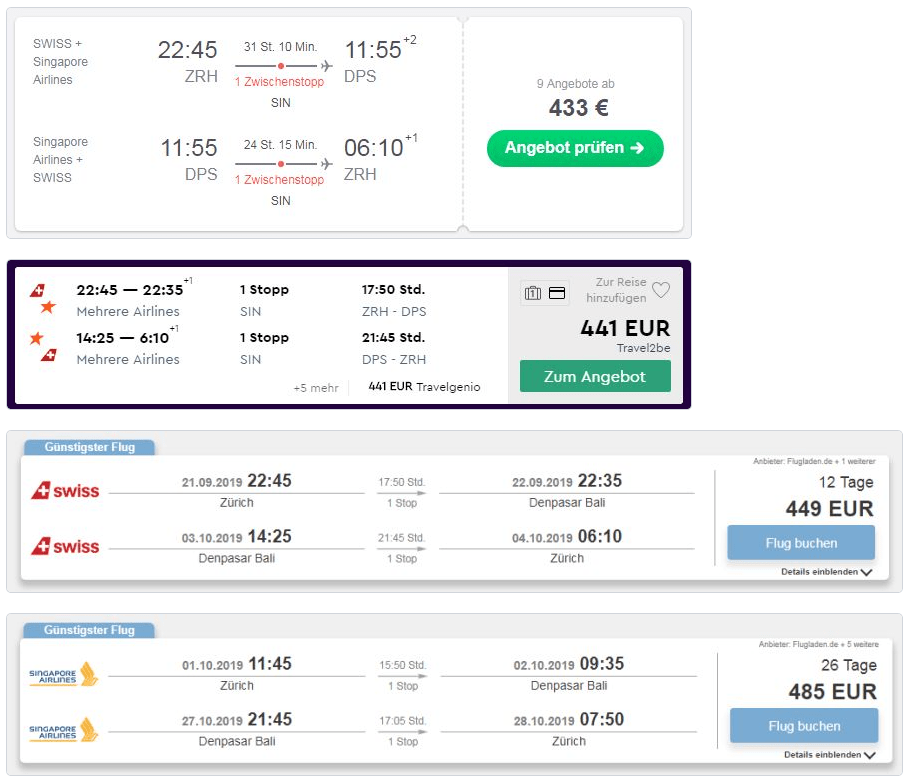Click the 21:45 Std. duration in purple card
The width and height of the screenshot is (907, 781).
point(393,337)
